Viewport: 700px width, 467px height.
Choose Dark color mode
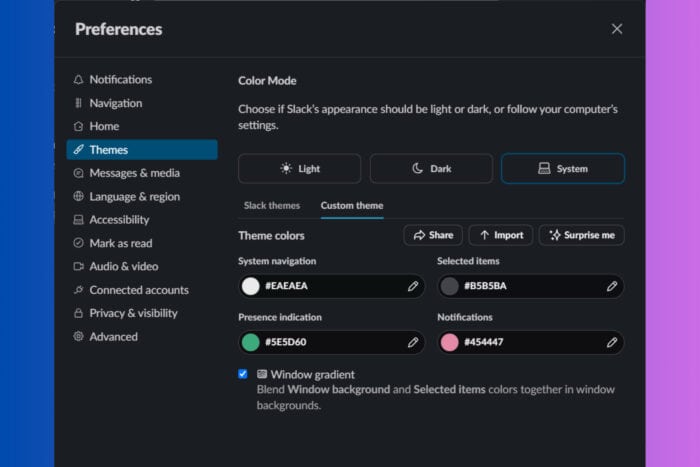(x=431, y=169)
